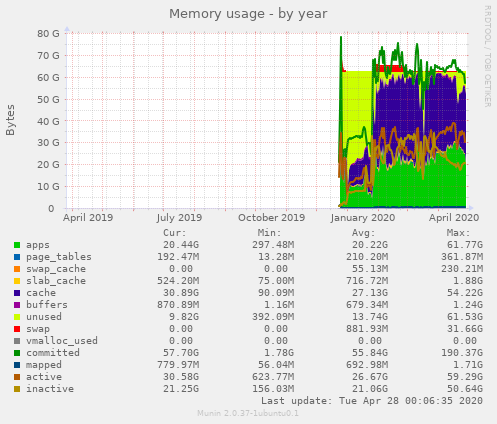497x424 pixels.
Task: Click the blue page_tables legend swatch
Action: (17, 257)
